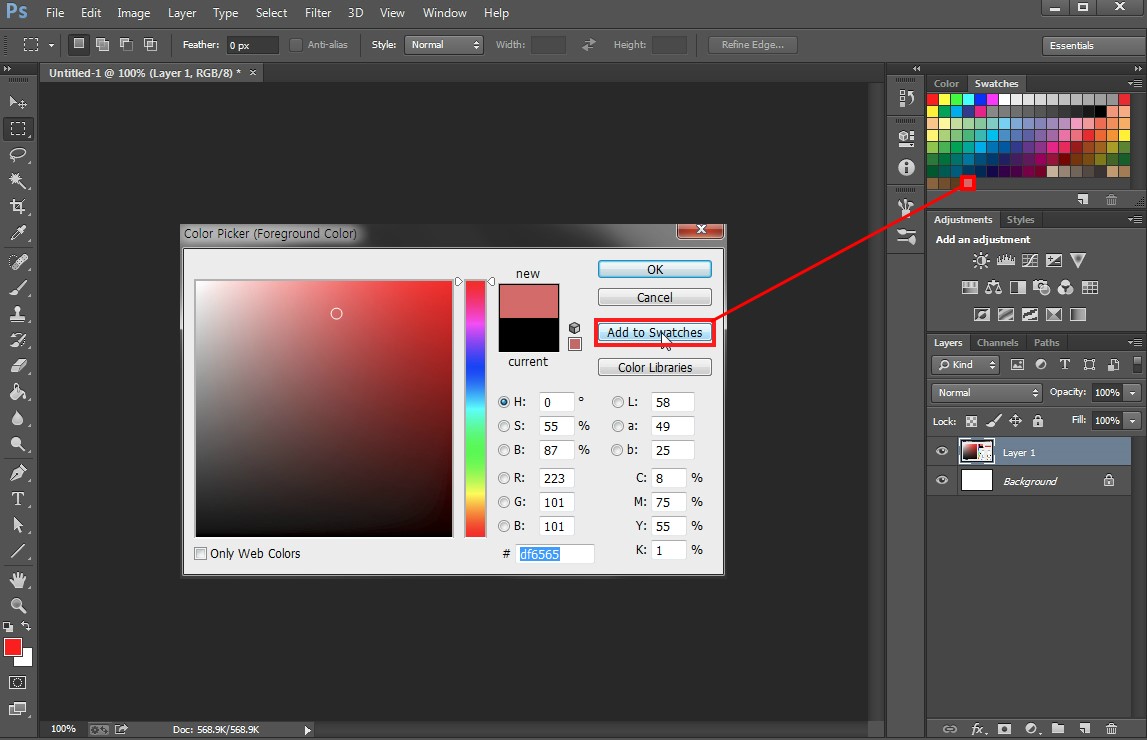Open the tool preset picker arrow
Image resolution: width=1147 pixels, height=740 pixels.
pos(51,45)
